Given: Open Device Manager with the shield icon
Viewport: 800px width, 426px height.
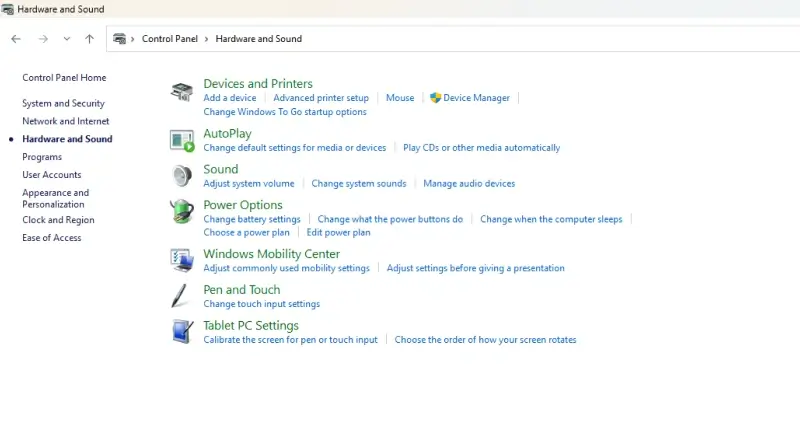Looking at the screenshot, I should (476, 98).
